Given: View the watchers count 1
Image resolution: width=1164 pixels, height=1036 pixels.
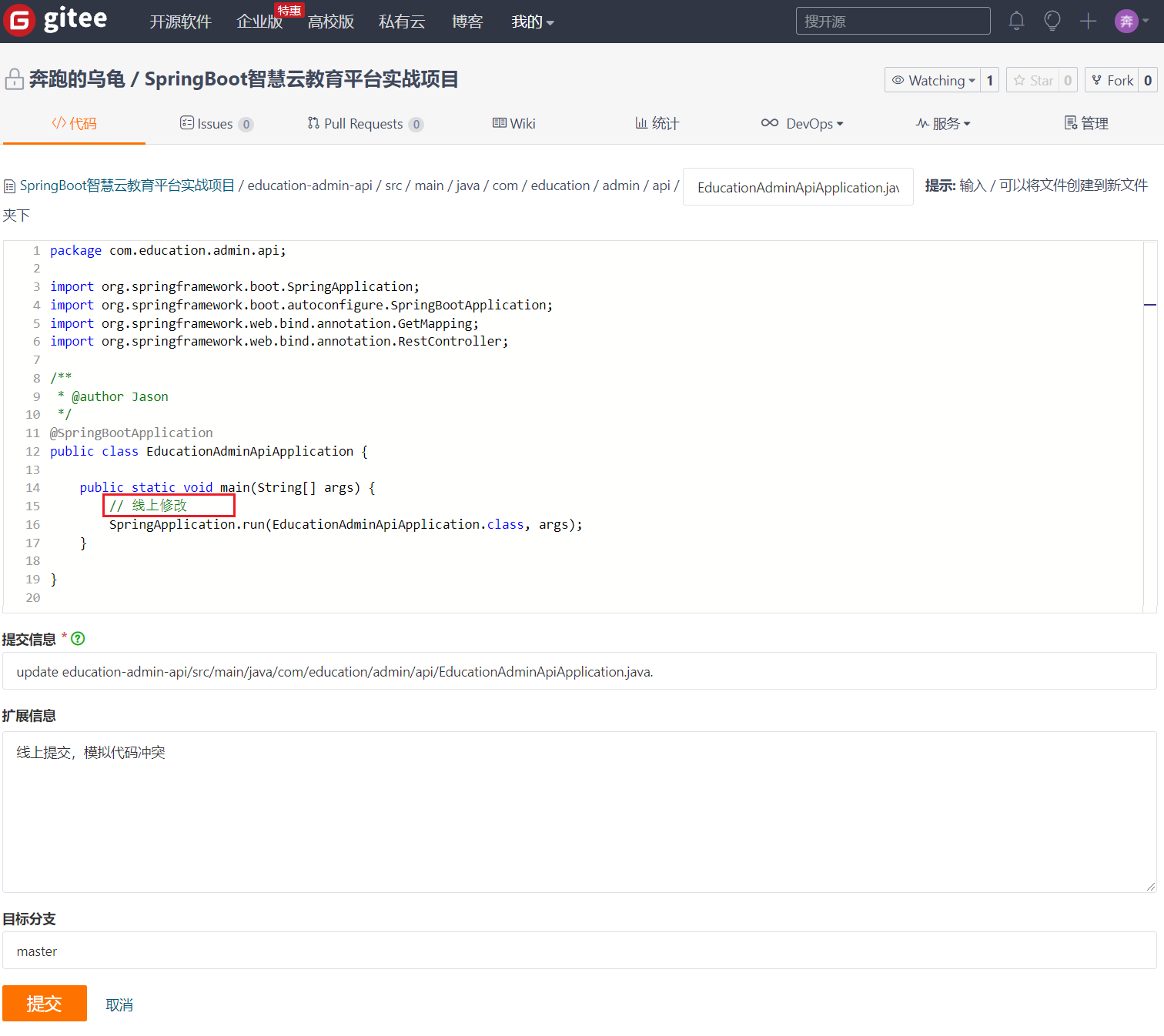Looking at the screenshot, I should pyautogui.click(x=989, y=80).
